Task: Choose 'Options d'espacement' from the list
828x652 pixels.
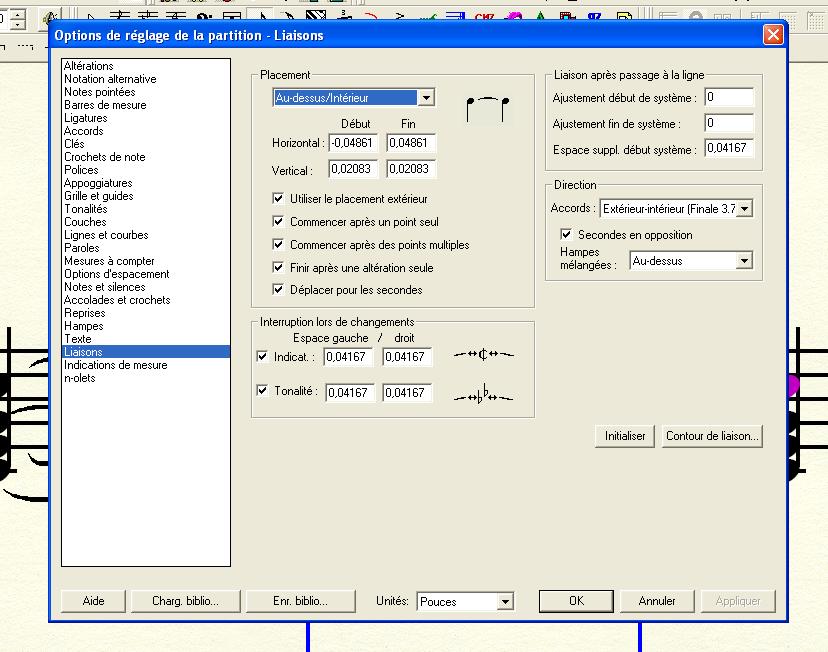Action: pos(117,274)
